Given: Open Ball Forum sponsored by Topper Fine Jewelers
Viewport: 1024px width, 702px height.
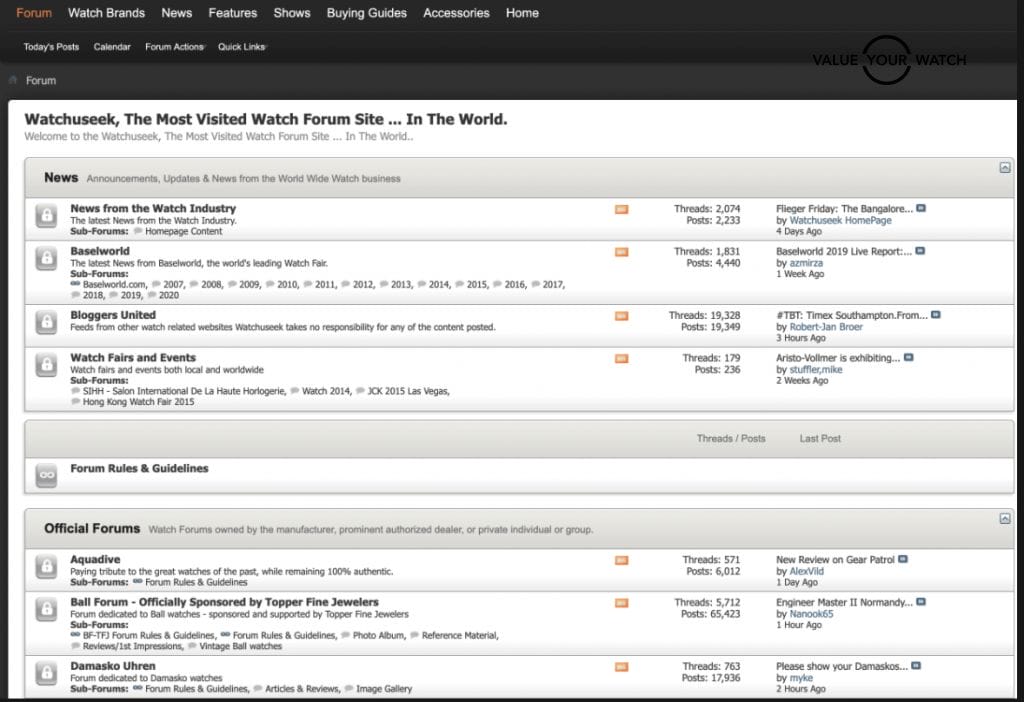Looking at the screenshot, I should 224,602.
